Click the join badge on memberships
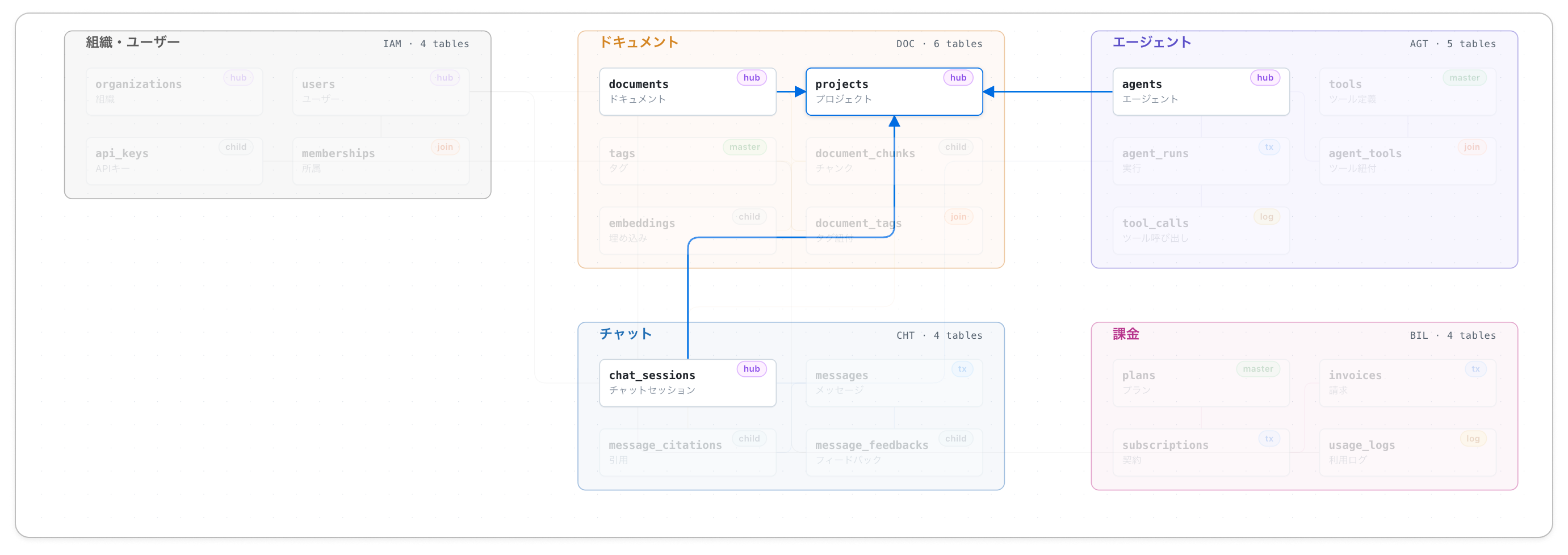 tap(445, 146)
